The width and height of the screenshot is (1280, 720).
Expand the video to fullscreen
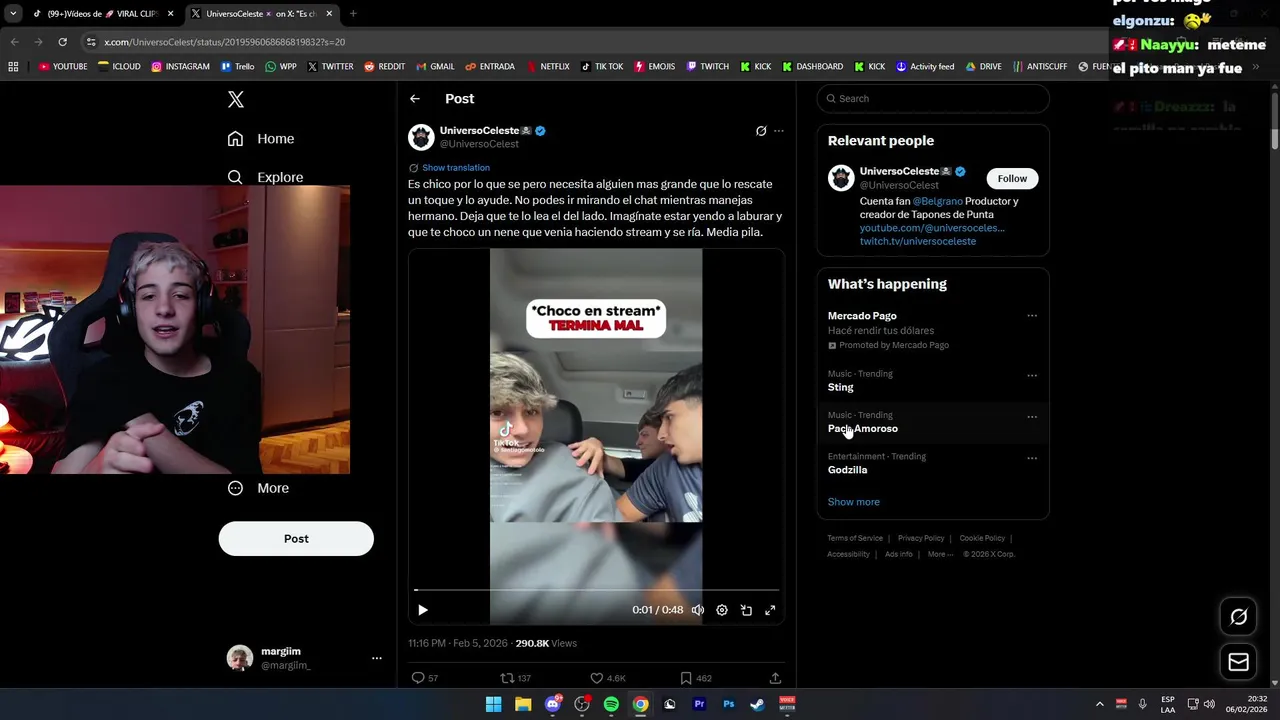point(770,610)
